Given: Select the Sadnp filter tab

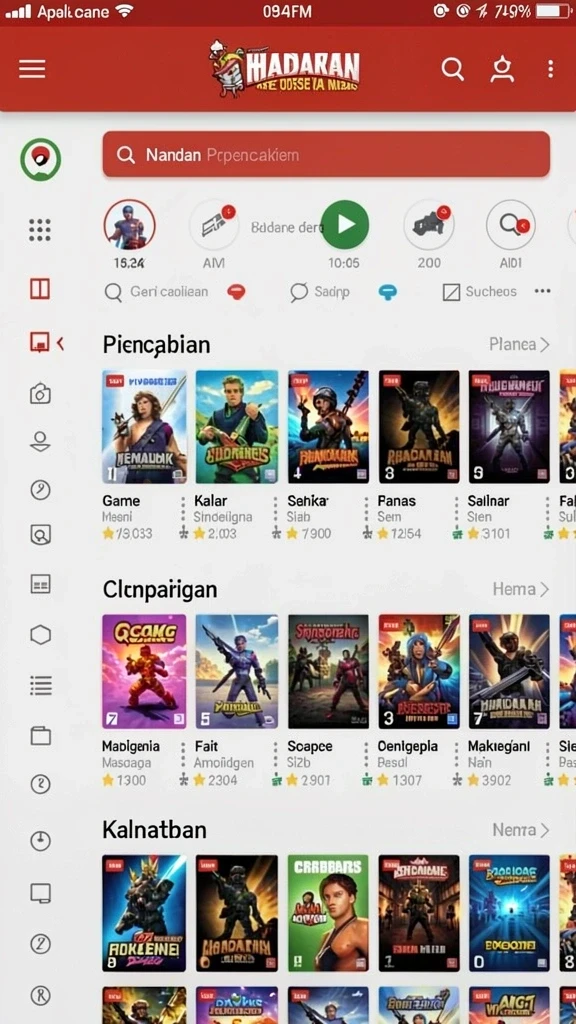Looking at the screenshot, I should (x=320, y=292).
